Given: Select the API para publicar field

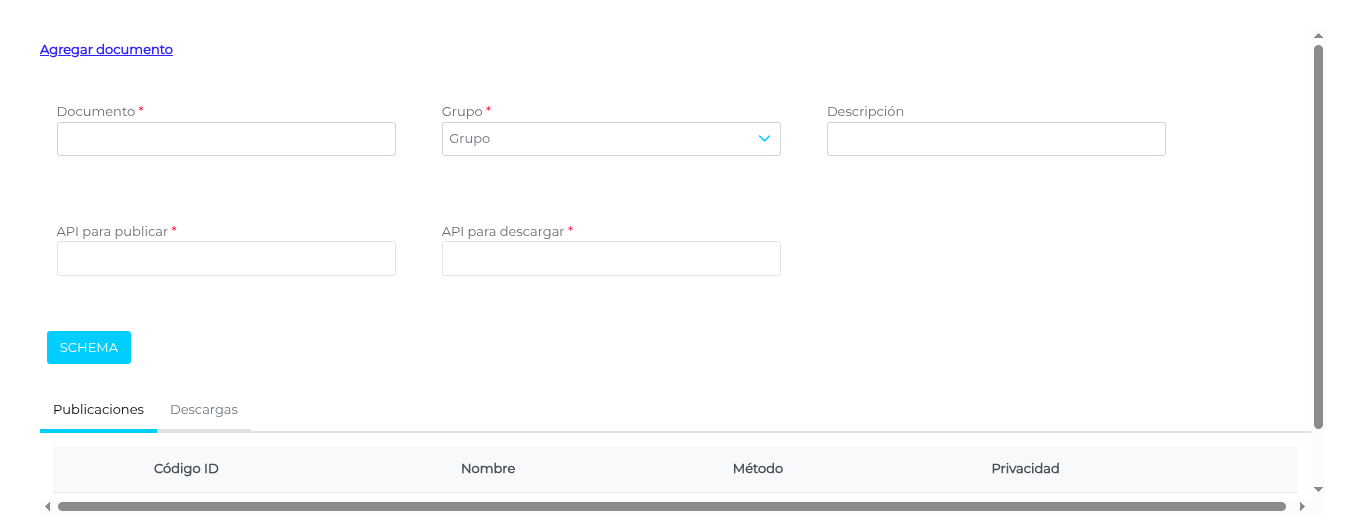Looking at the screenshot, I should tap(226, 258).
